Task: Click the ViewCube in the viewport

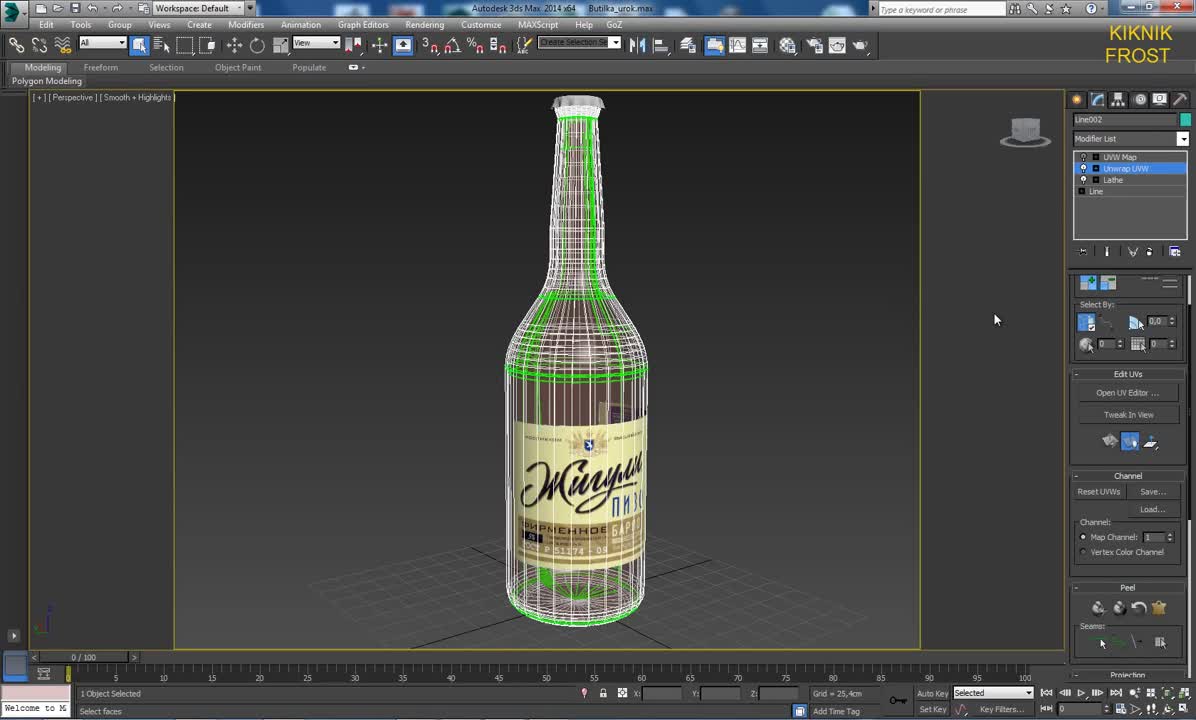Action: (1025, 132)
